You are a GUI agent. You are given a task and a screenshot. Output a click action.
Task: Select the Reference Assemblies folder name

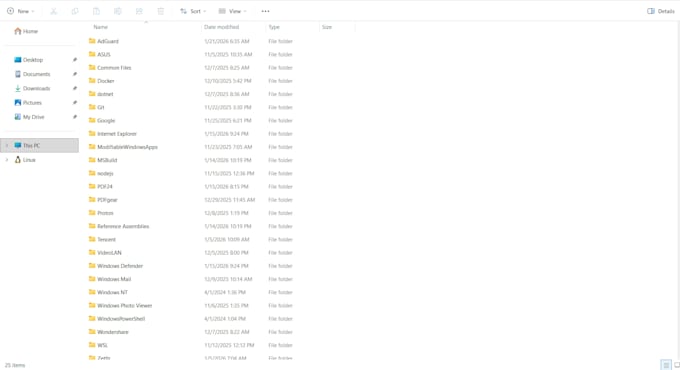click(x=123, y=226)
